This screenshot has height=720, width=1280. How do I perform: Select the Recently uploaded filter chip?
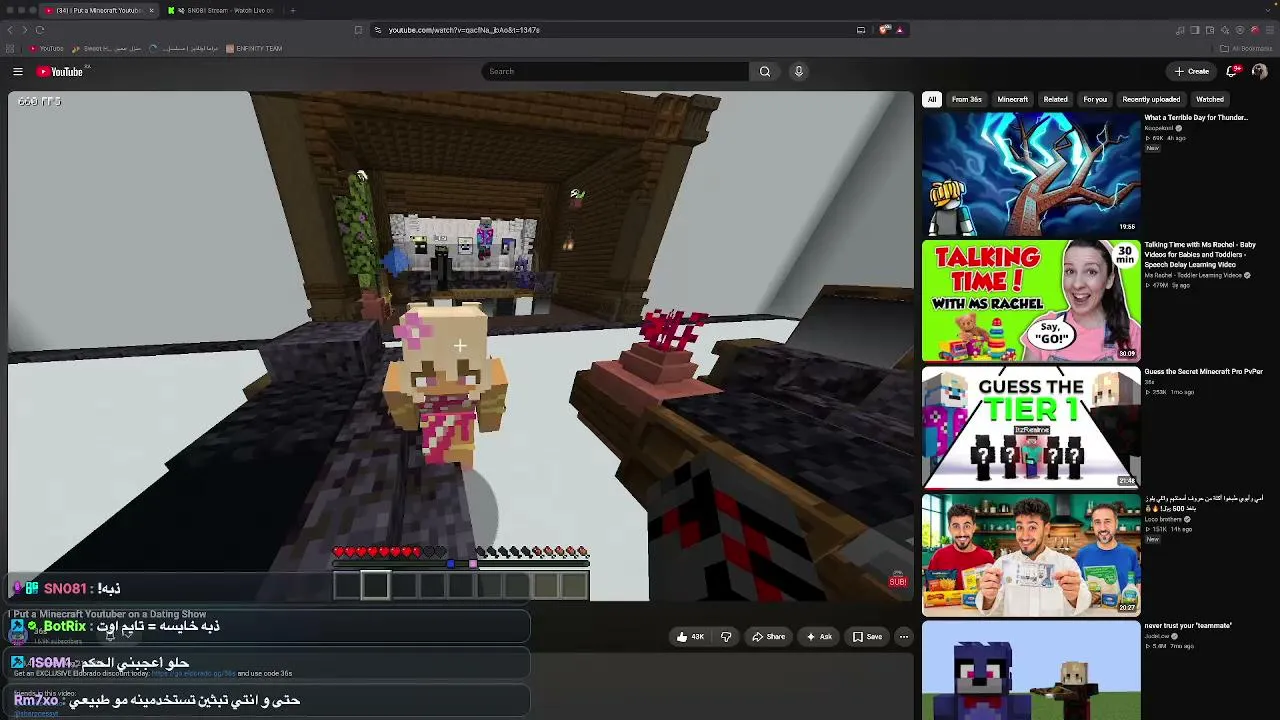1151,99
